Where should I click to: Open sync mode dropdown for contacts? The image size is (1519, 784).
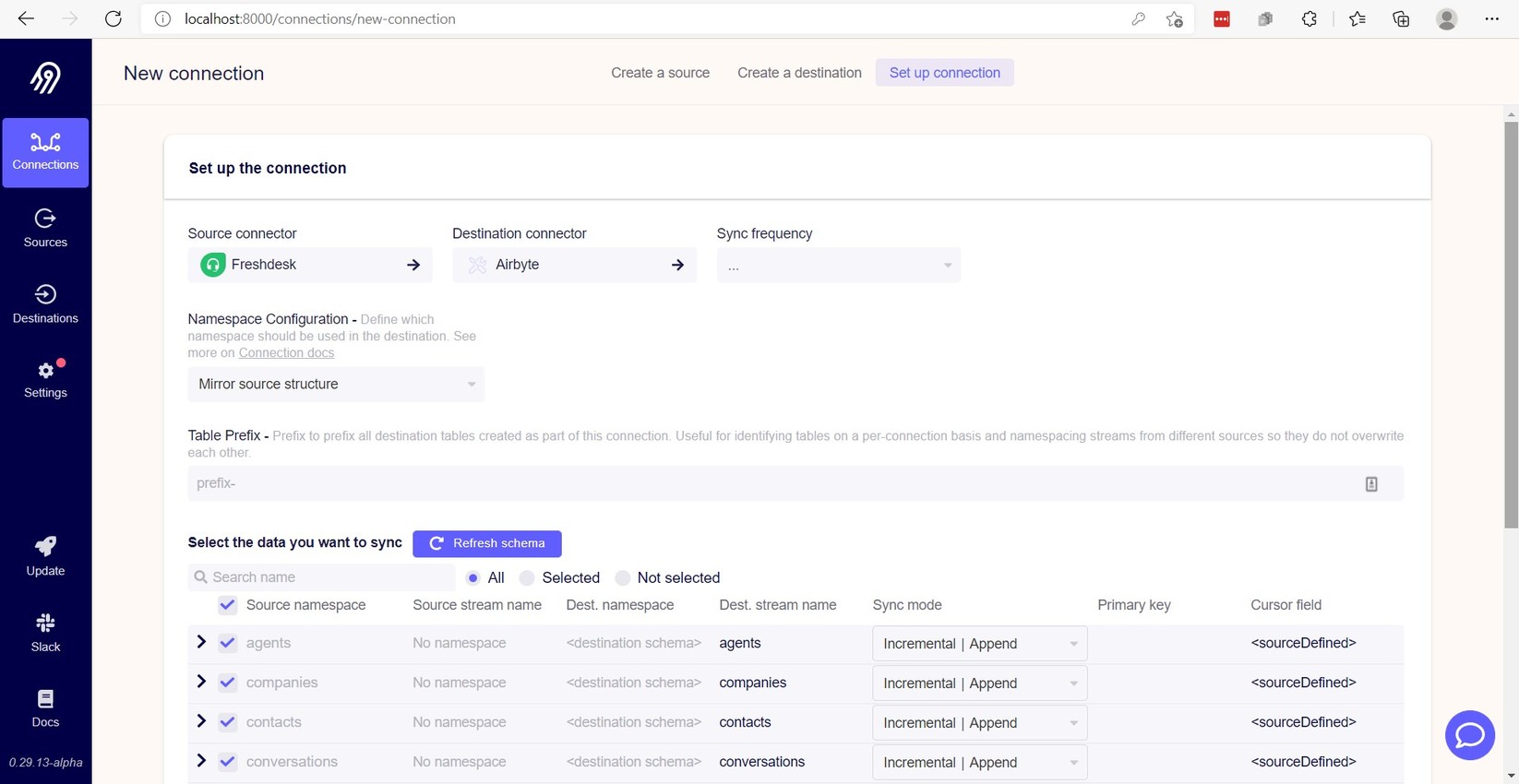[980, 723]
